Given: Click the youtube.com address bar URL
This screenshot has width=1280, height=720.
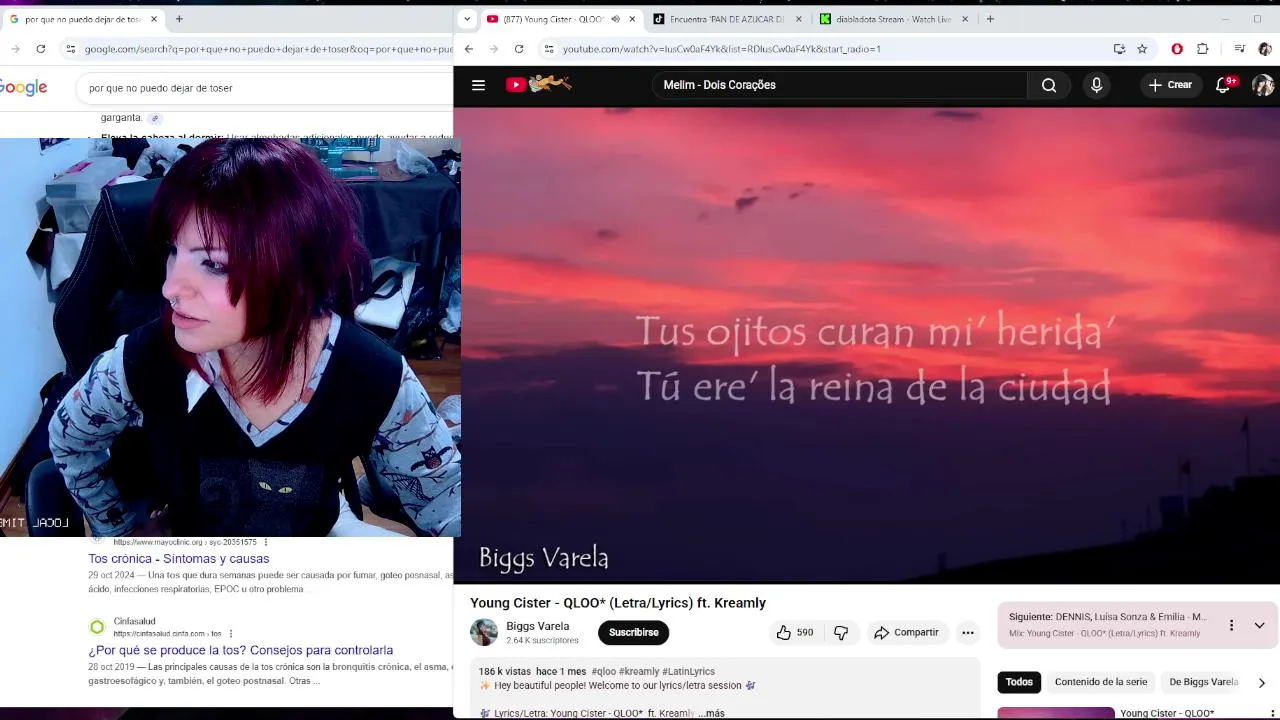Looking at the screenshot, I should click(x=721, y=48).
